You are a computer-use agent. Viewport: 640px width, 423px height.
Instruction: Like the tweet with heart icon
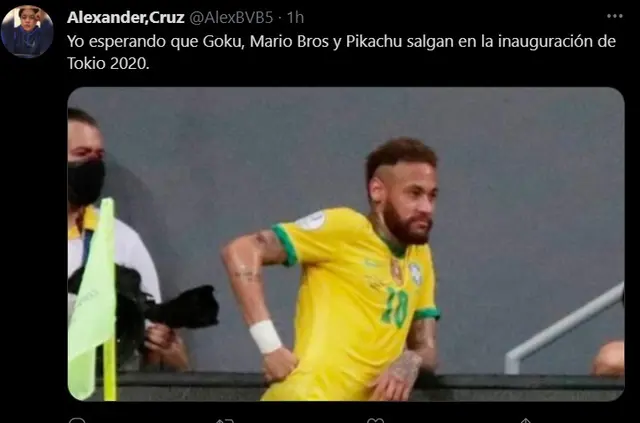pos(375,421)
